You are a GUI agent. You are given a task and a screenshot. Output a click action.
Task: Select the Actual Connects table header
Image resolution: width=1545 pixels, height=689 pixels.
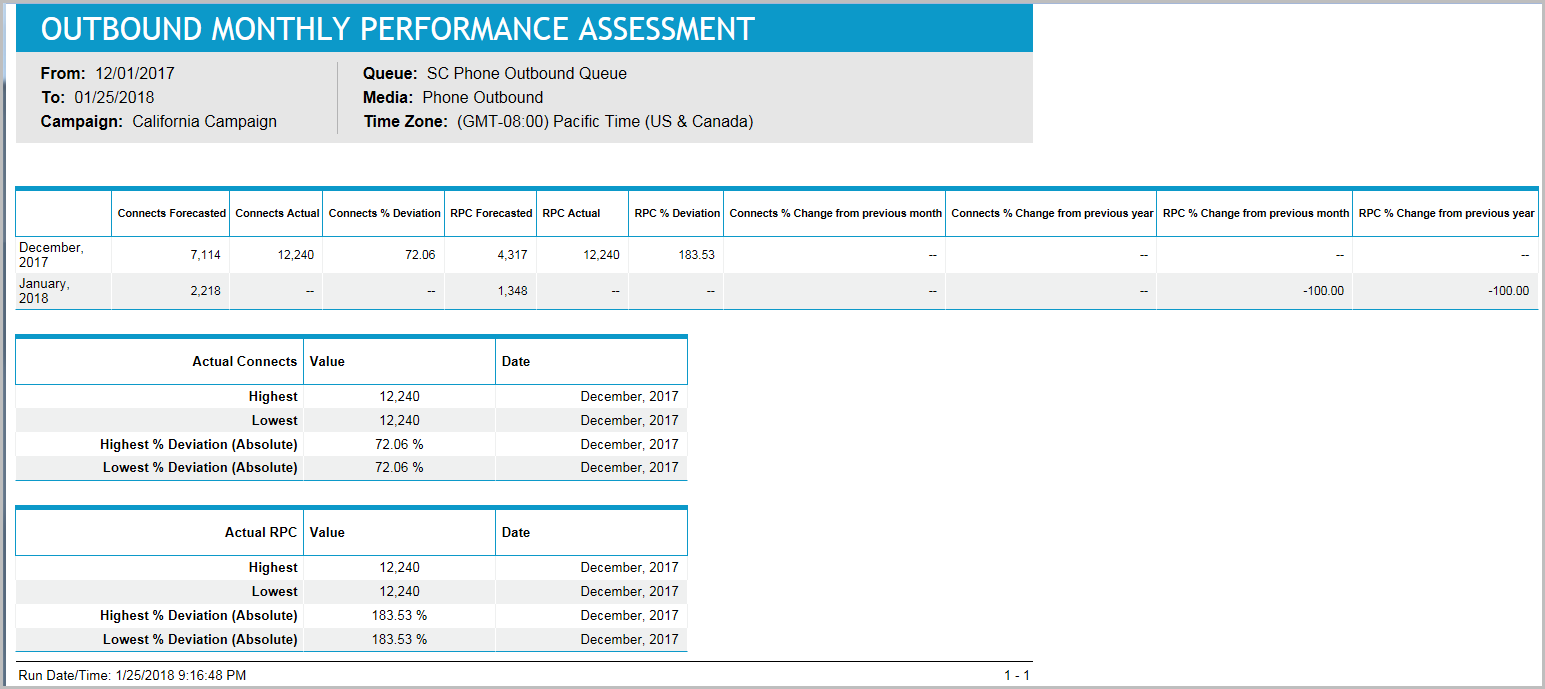(x=244, y=361)
